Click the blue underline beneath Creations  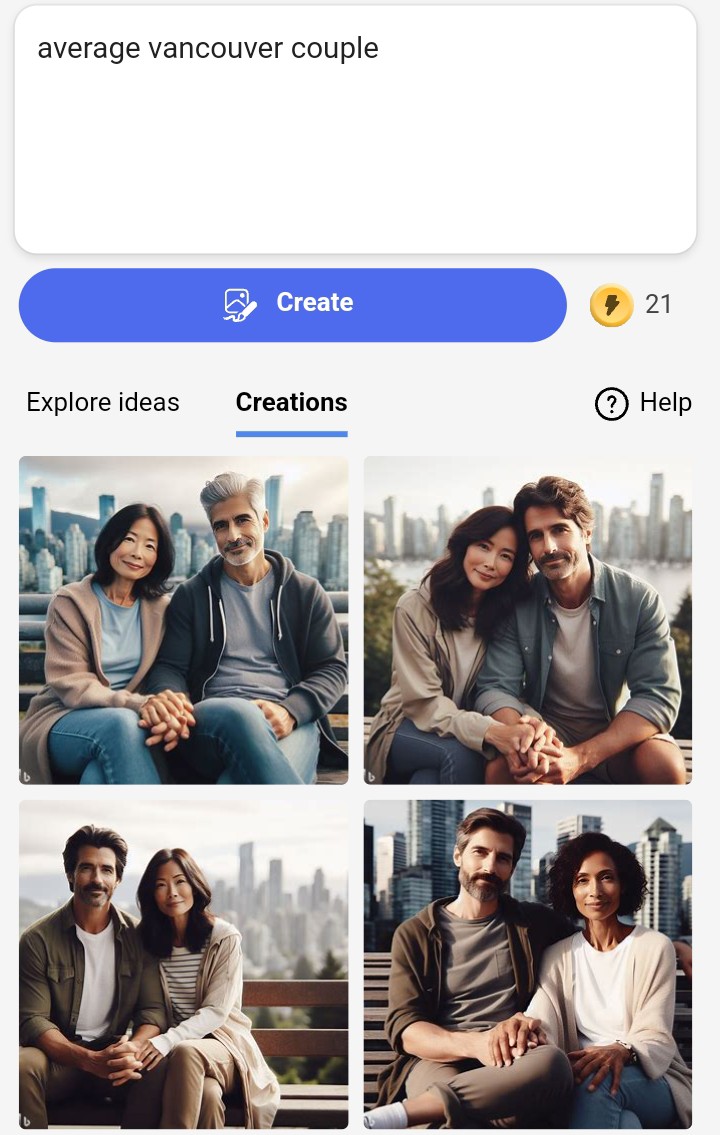292,434
